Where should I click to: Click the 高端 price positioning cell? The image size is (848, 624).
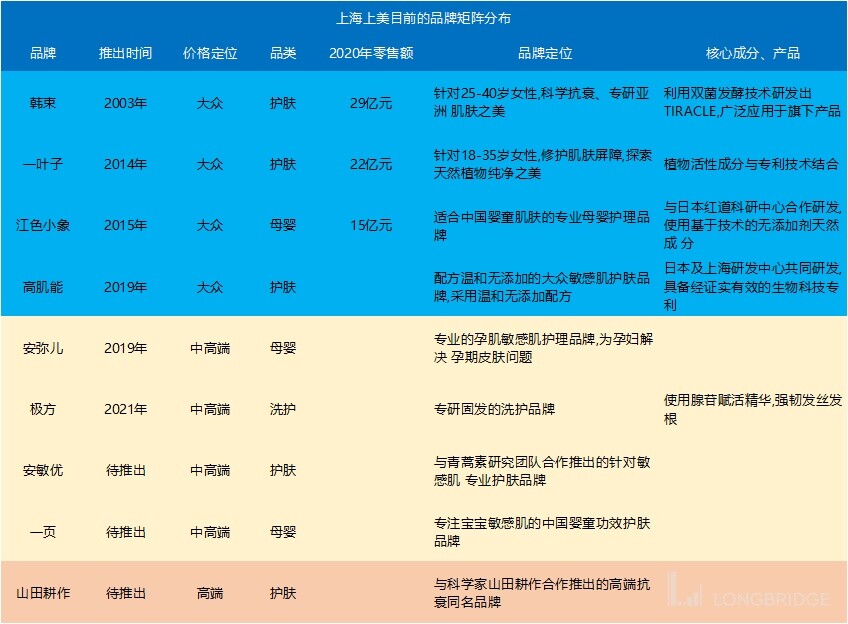(x=211, y=592)
